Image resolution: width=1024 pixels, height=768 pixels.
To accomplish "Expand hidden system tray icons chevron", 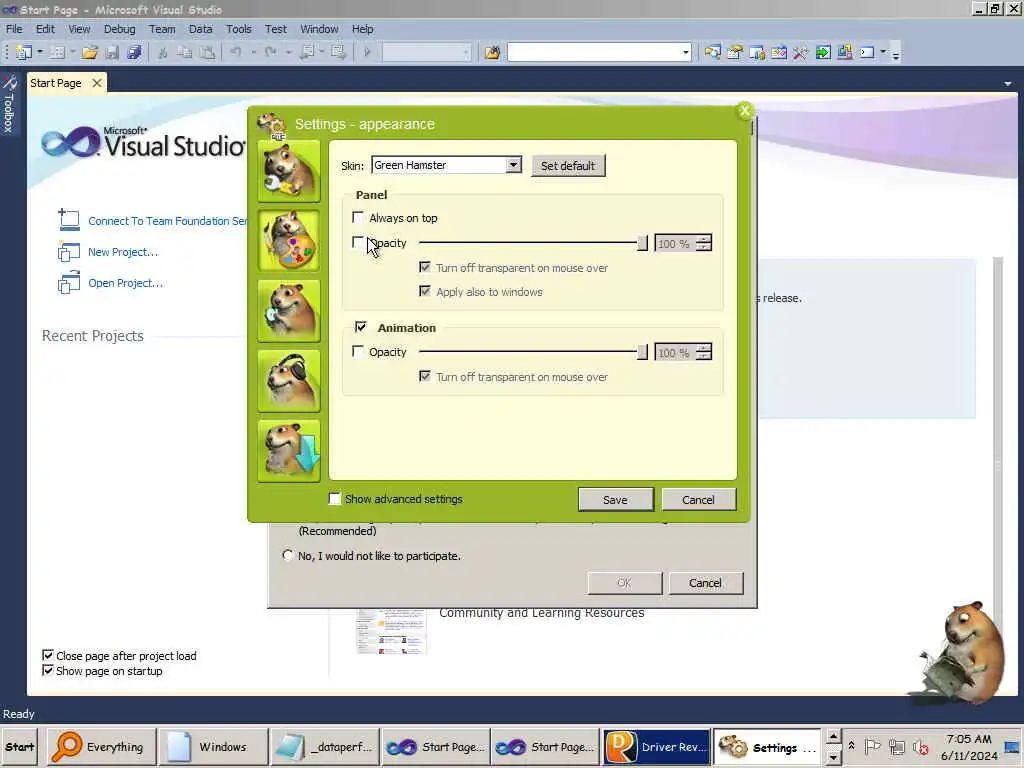I will click(852, 745).
